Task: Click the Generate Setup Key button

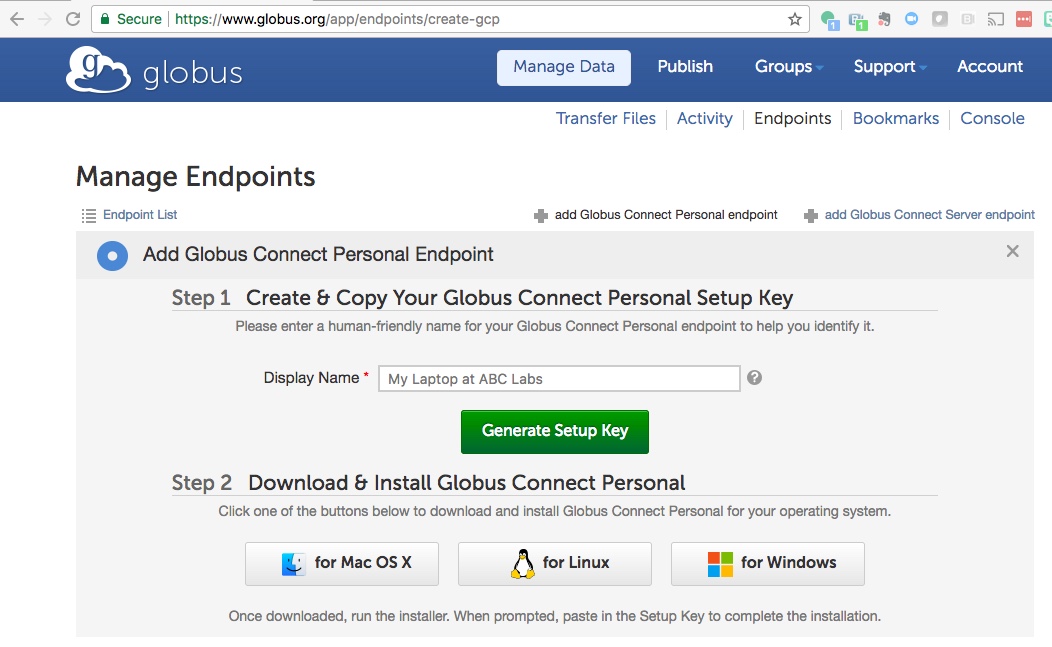Action: [554, 432]
